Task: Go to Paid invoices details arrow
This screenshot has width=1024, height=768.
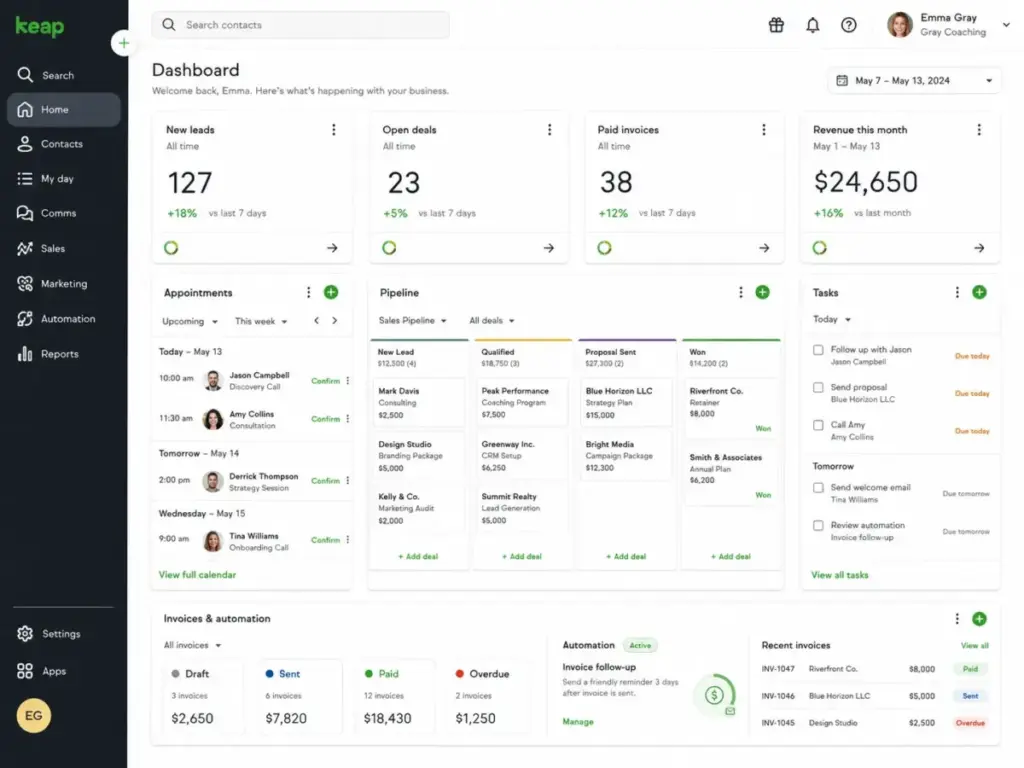Action: [764, 248]
